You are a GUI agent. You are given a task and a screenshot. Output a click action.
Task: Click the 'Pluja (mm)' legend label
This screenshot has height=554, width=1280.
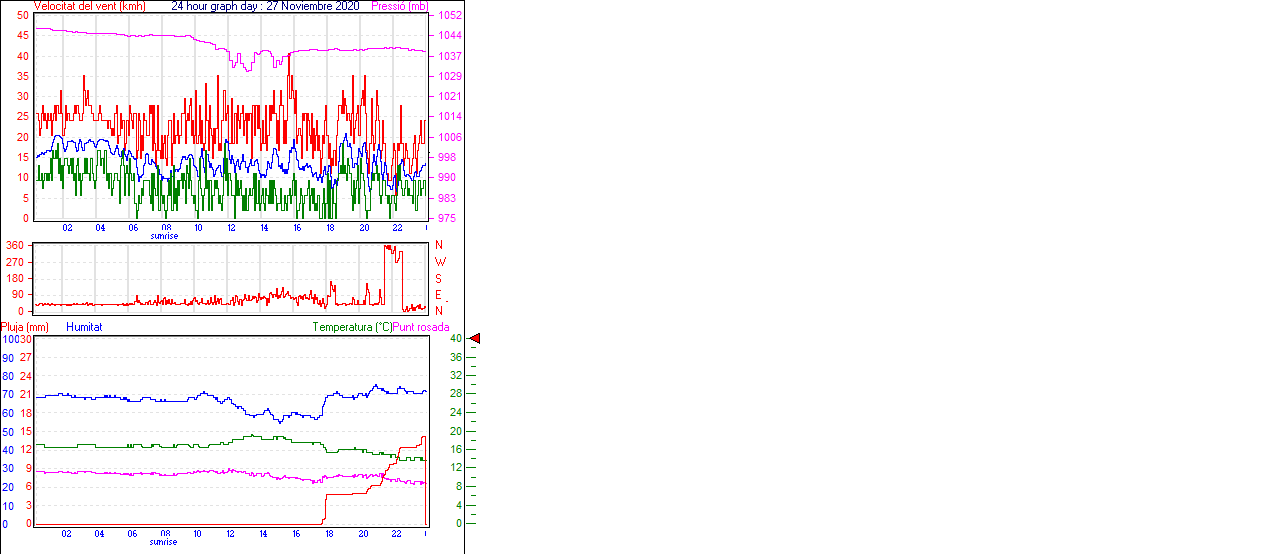[25, 327]
